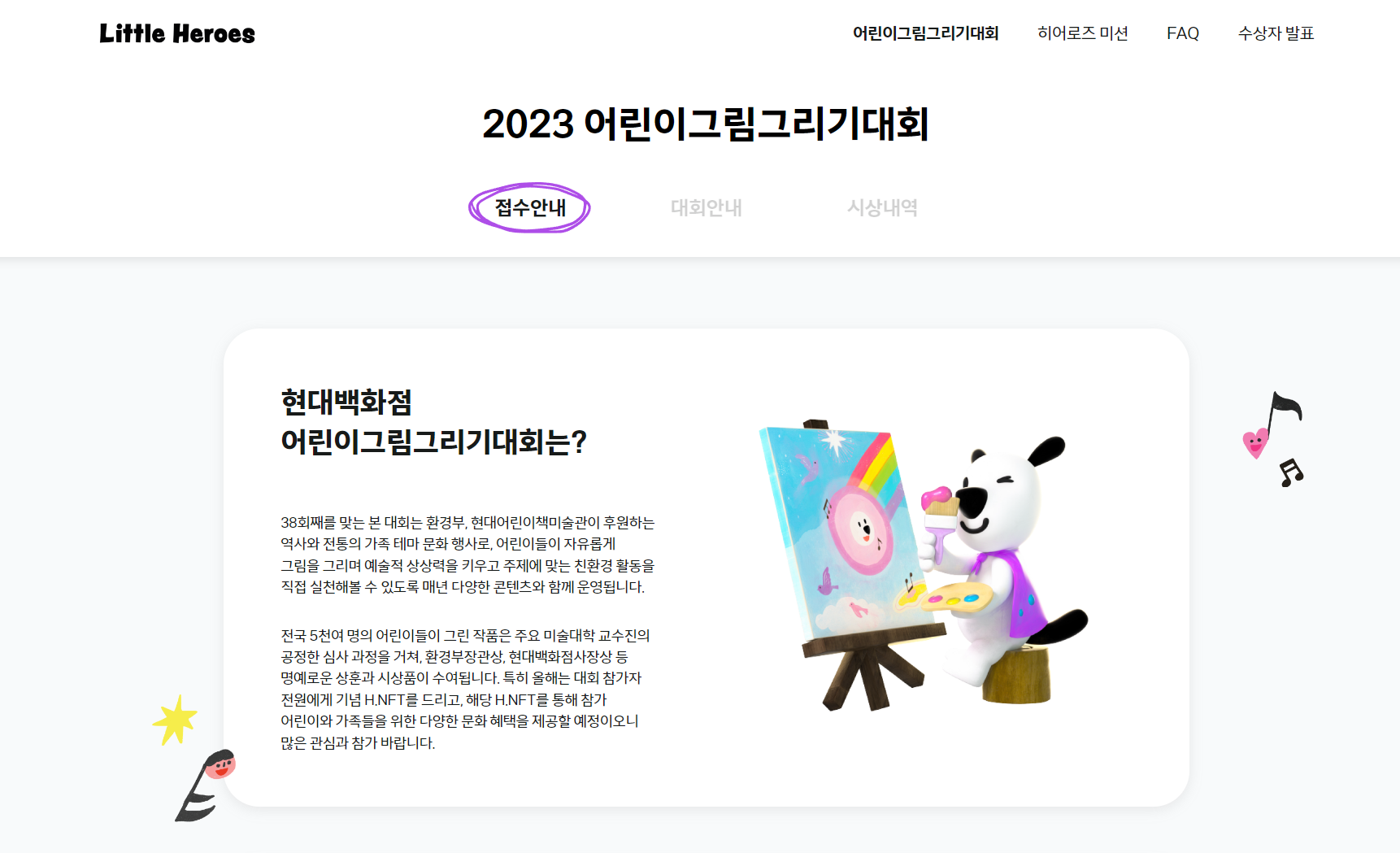This screenshot has height=853, width=1400.
Task: Click the 2023 어린이그림그리기대회 page title
Action: click(706, 124)
